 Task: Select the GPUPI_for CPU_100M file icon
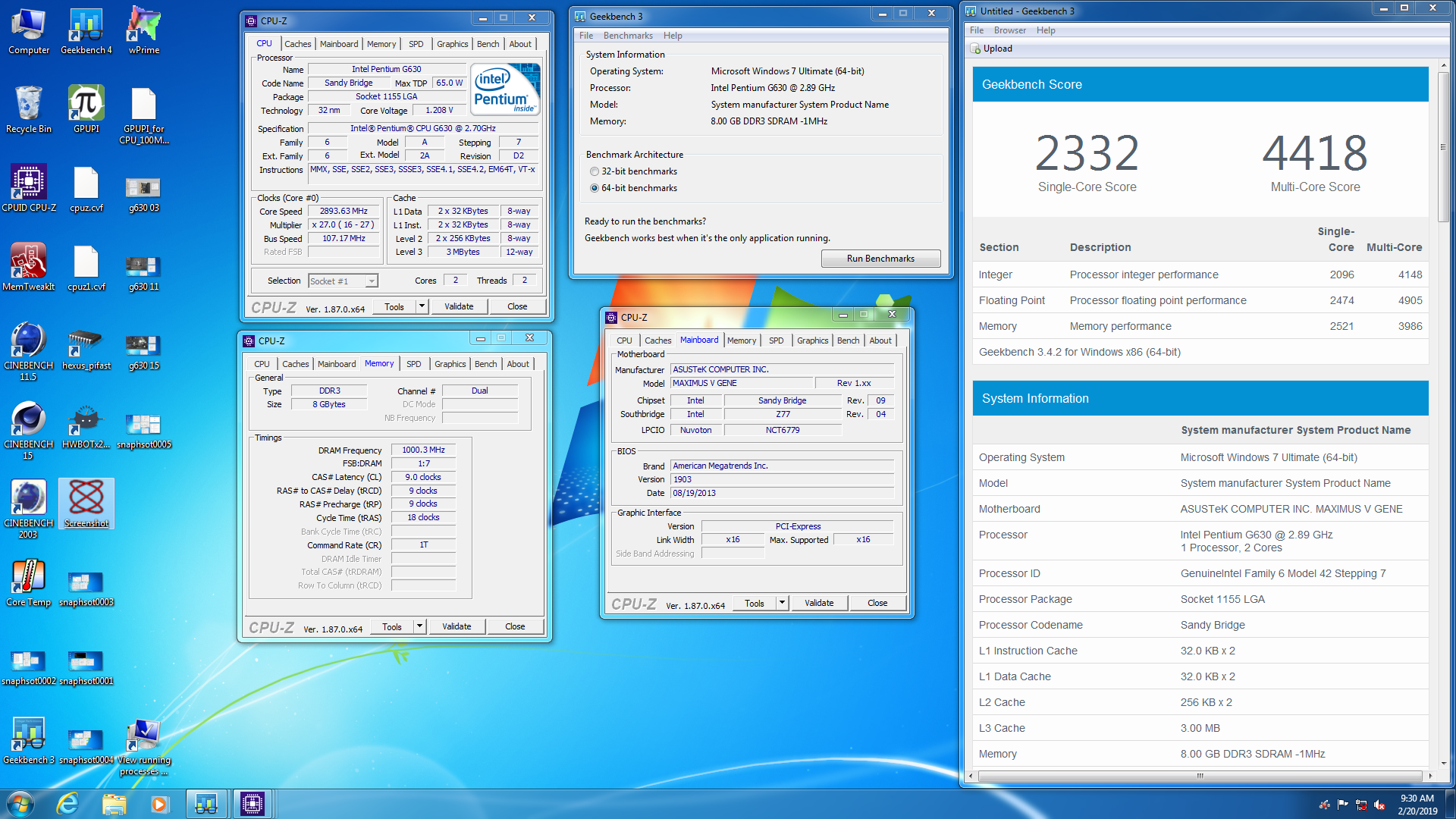click(x=144, y=115)
